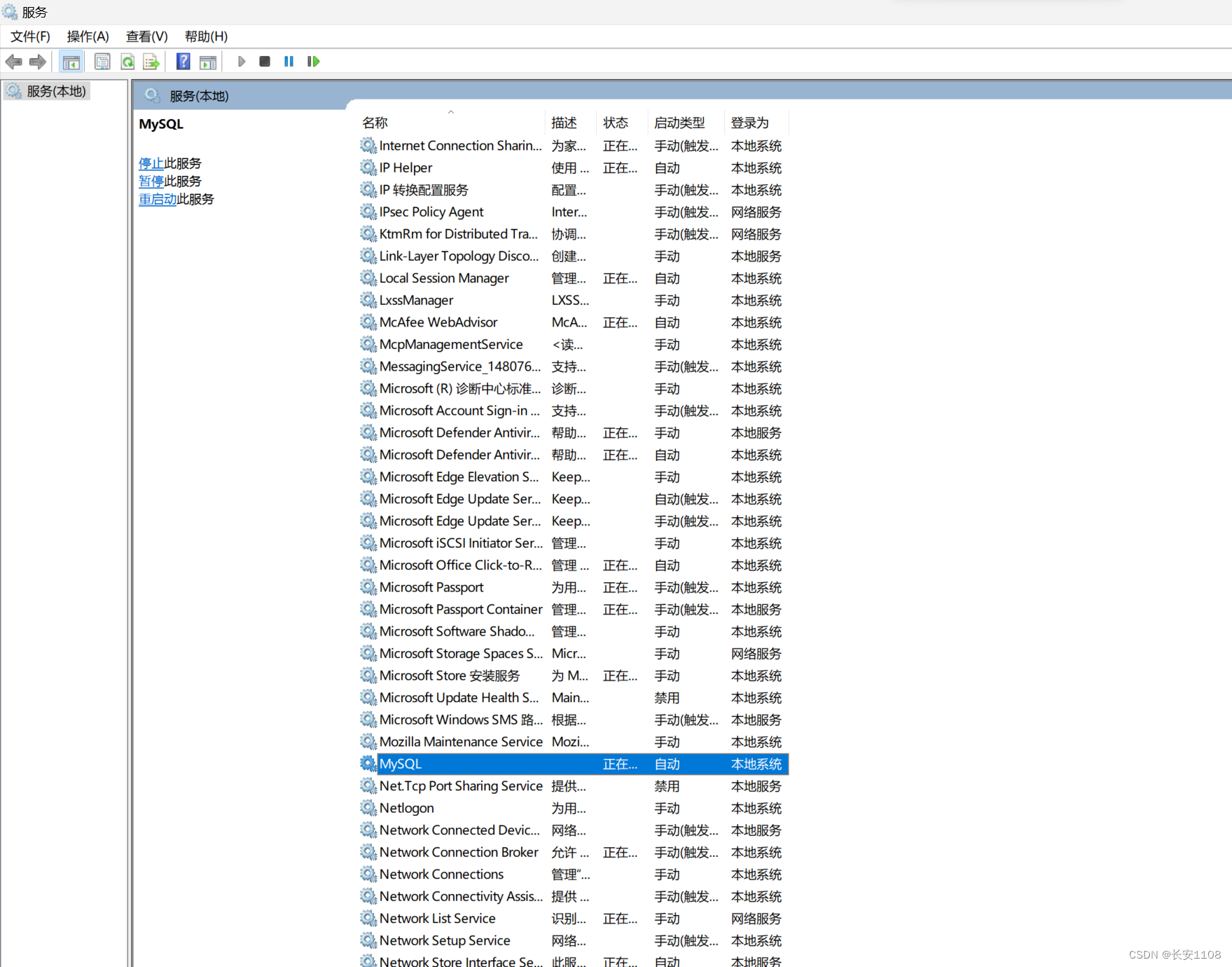Click the Export List toolbar icon
The image size is (1232, 967).
pyautogui.click(x=151, y=62)
